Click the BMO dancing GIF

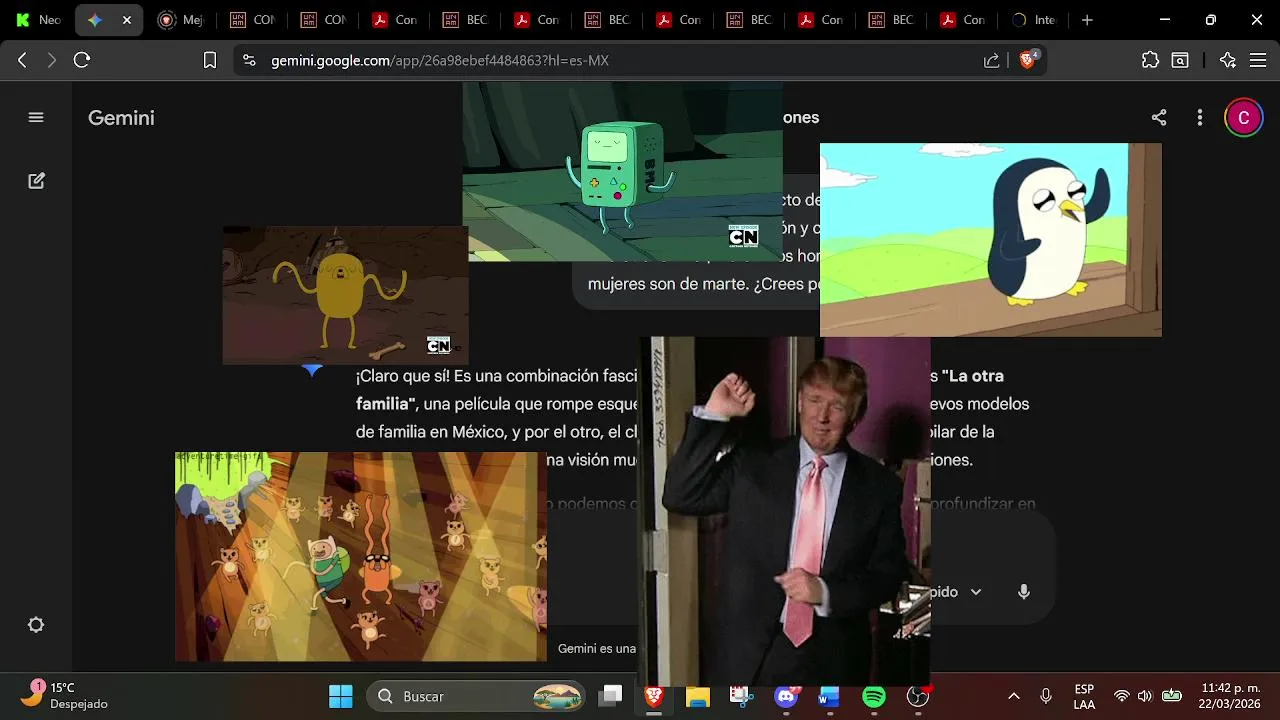[622, 171]
